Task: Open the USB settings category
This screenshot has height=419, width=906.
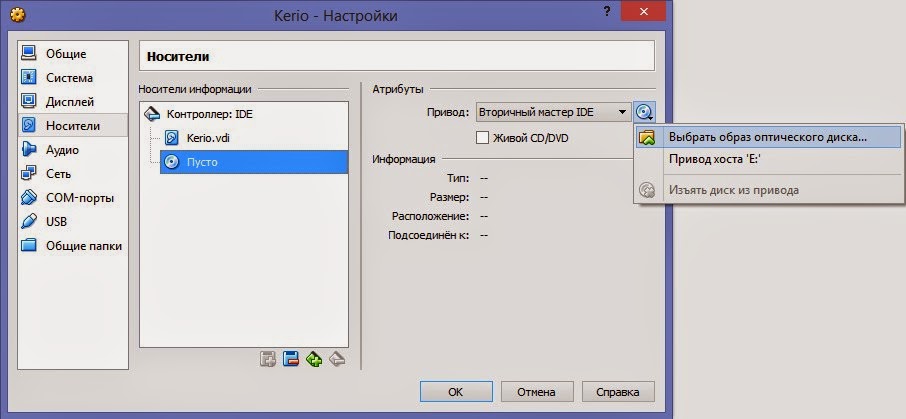Action: click(x=73, y=221)
